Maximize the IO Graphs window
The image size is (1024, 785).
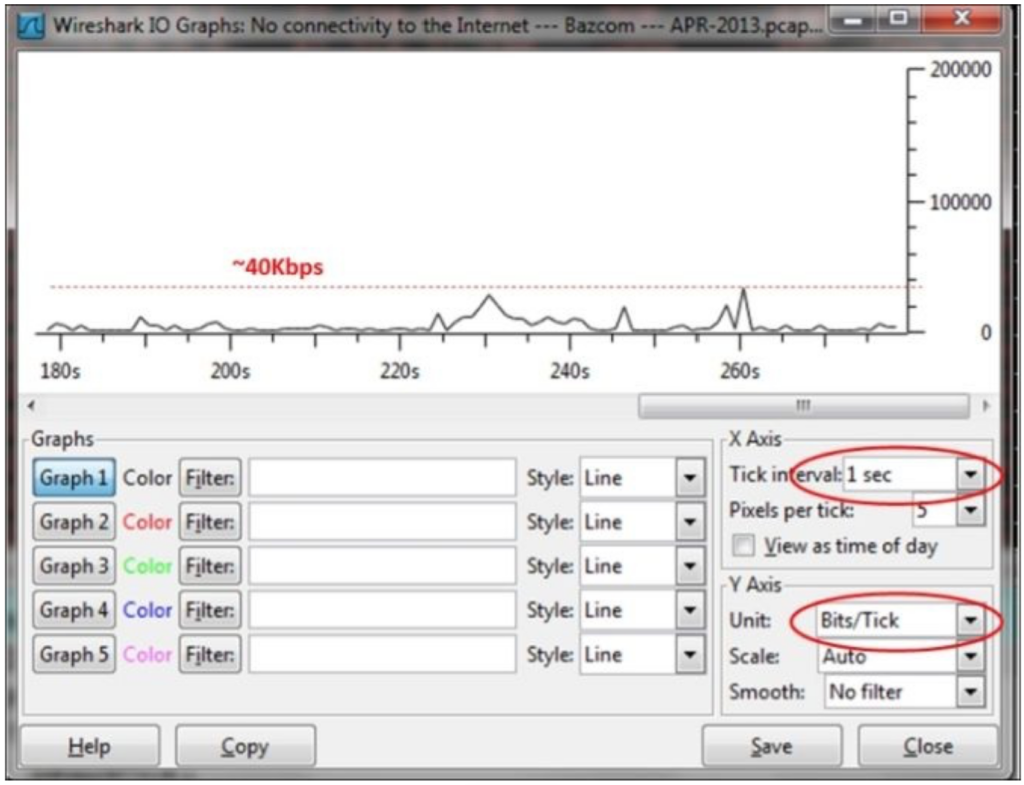pos(899,20)
